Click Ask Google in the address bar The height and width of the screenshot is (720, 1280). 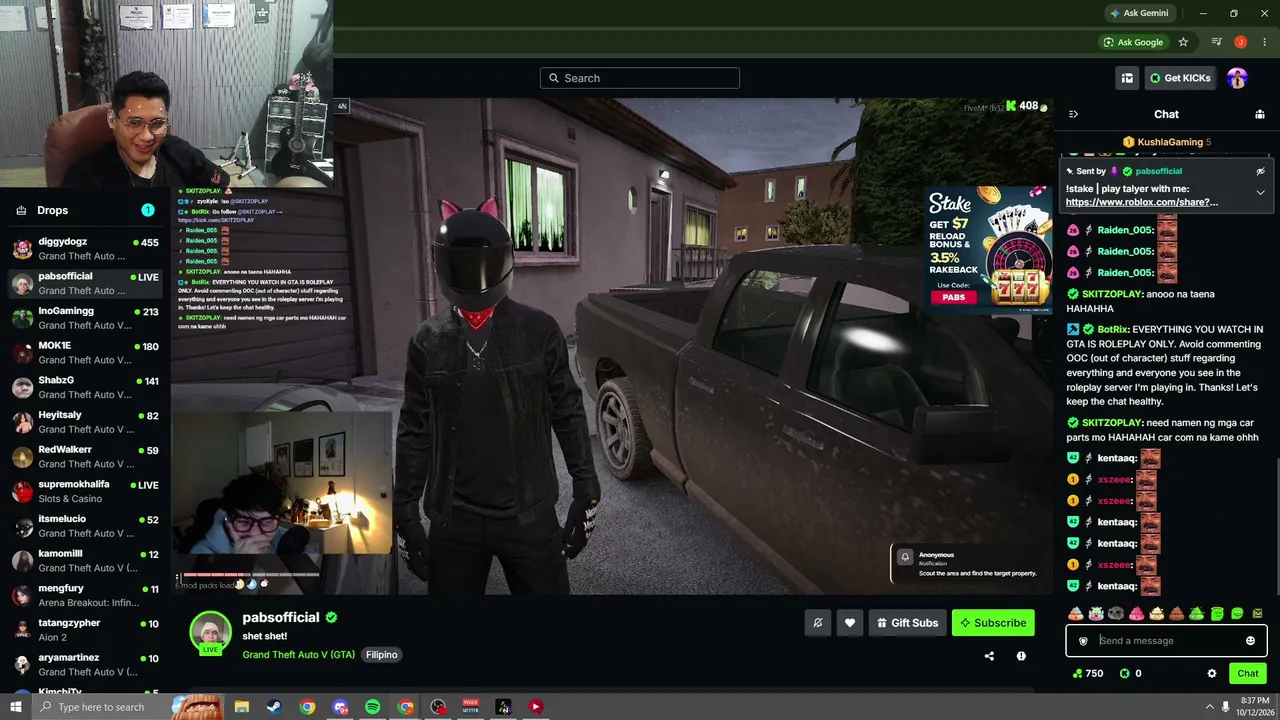tap(1134, 42)
